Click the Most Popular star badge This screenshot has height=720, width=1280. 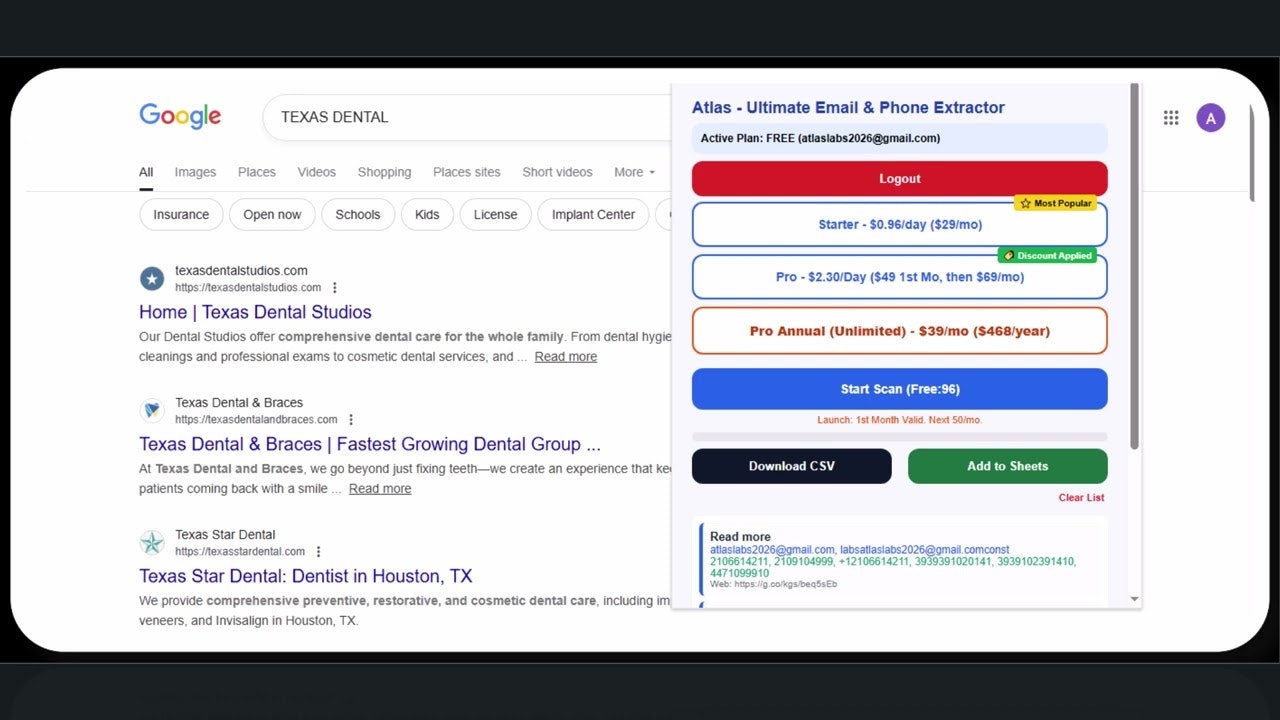point(1055,203)
